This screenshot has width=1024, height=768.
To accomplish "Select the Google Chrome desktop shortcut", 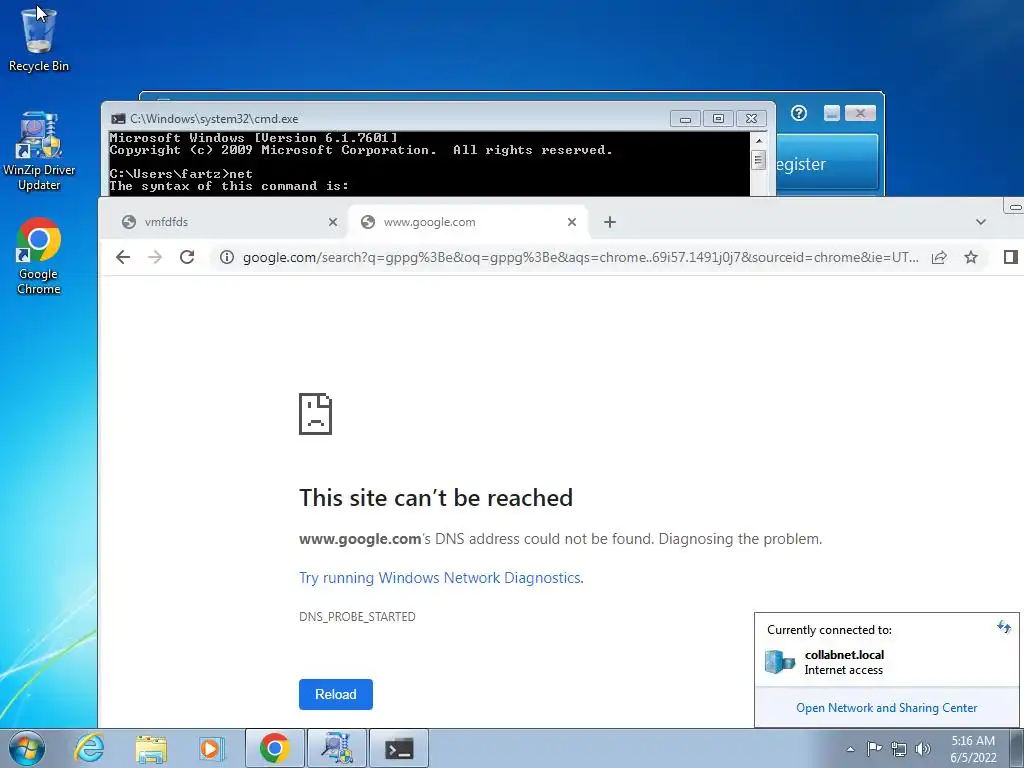I will coord(39,256).
